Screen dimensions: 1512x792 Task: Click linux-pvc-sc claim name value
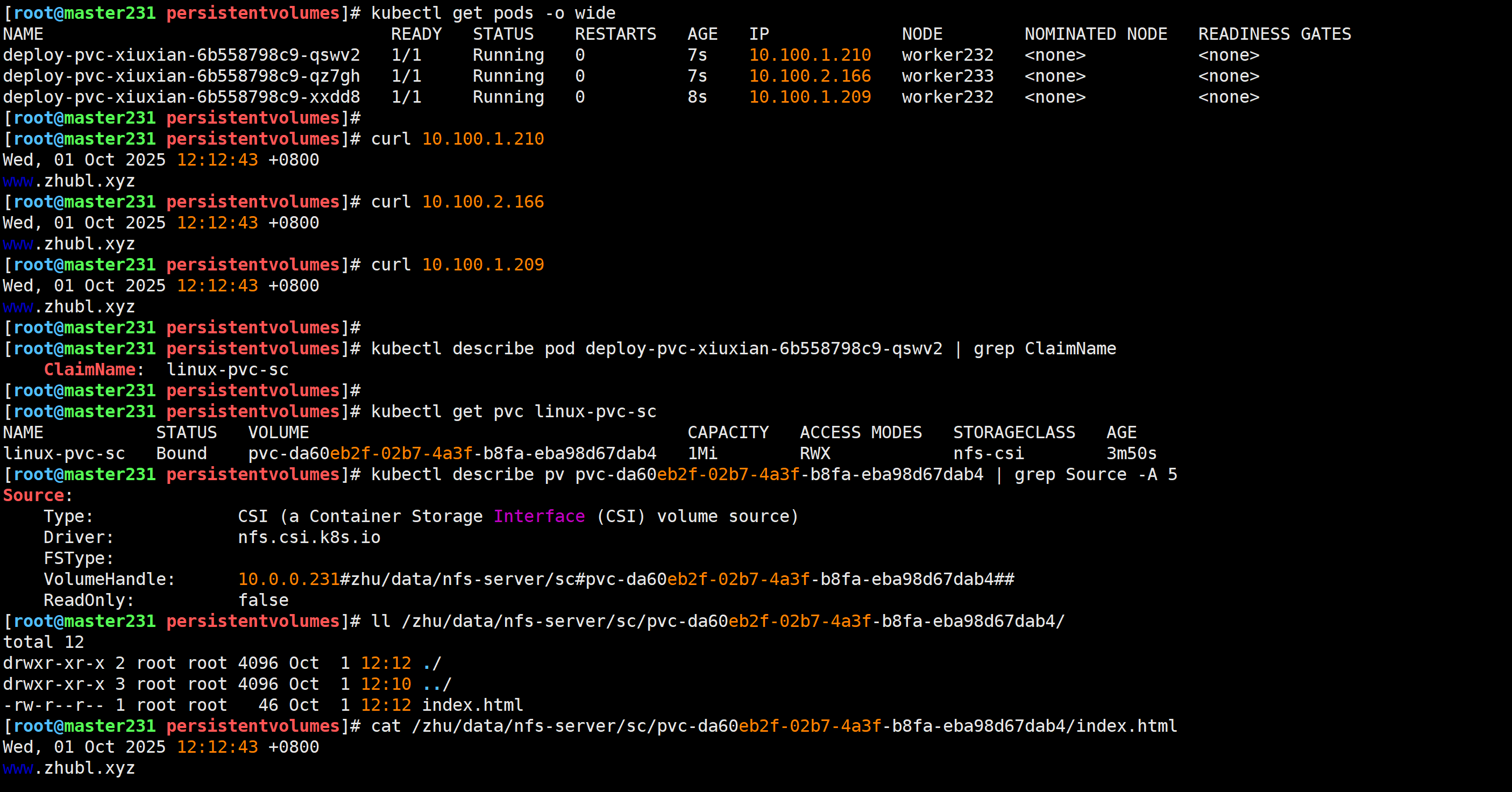[x=227, y=369]
